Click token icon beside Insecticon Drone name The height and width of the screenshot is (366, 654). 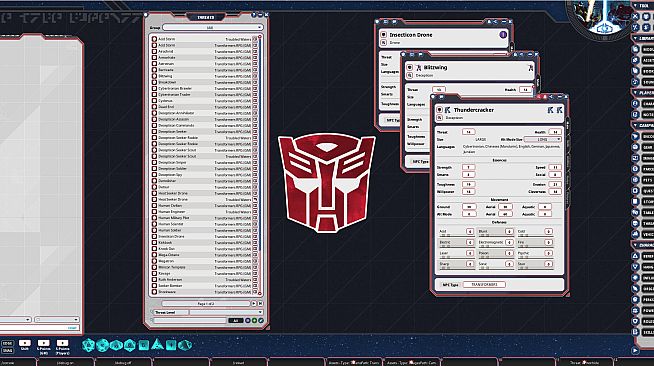pos(384,35)
